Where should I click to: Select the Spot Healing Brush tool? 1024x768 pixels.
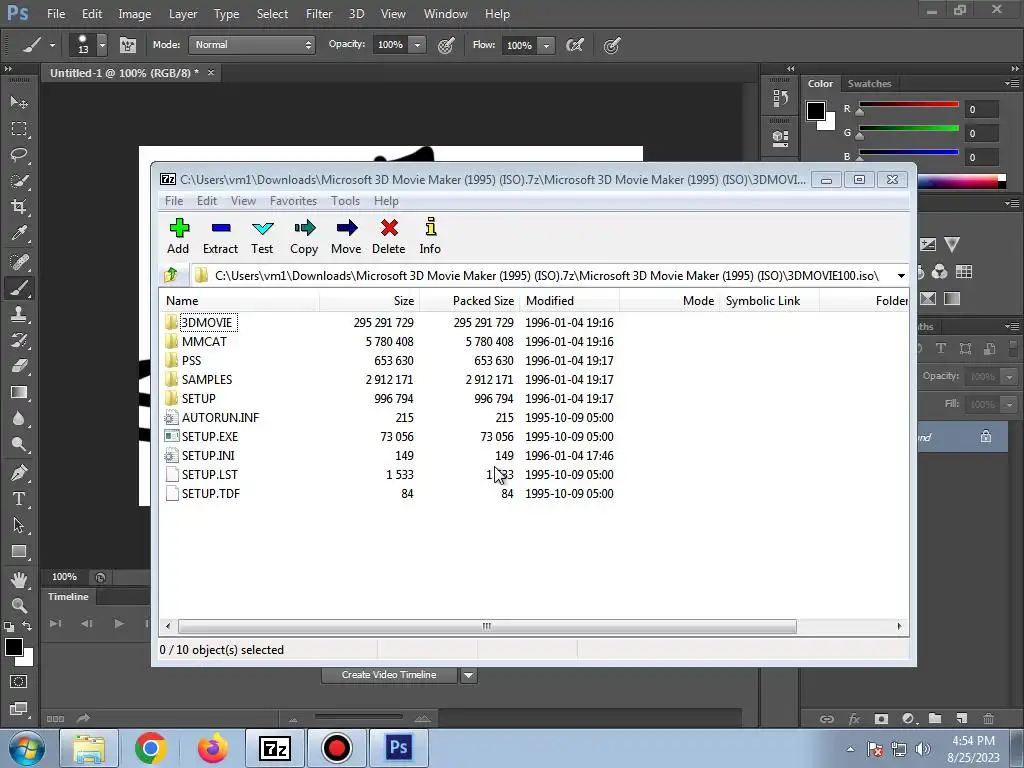pyautogui.click(x=19, y=262)
